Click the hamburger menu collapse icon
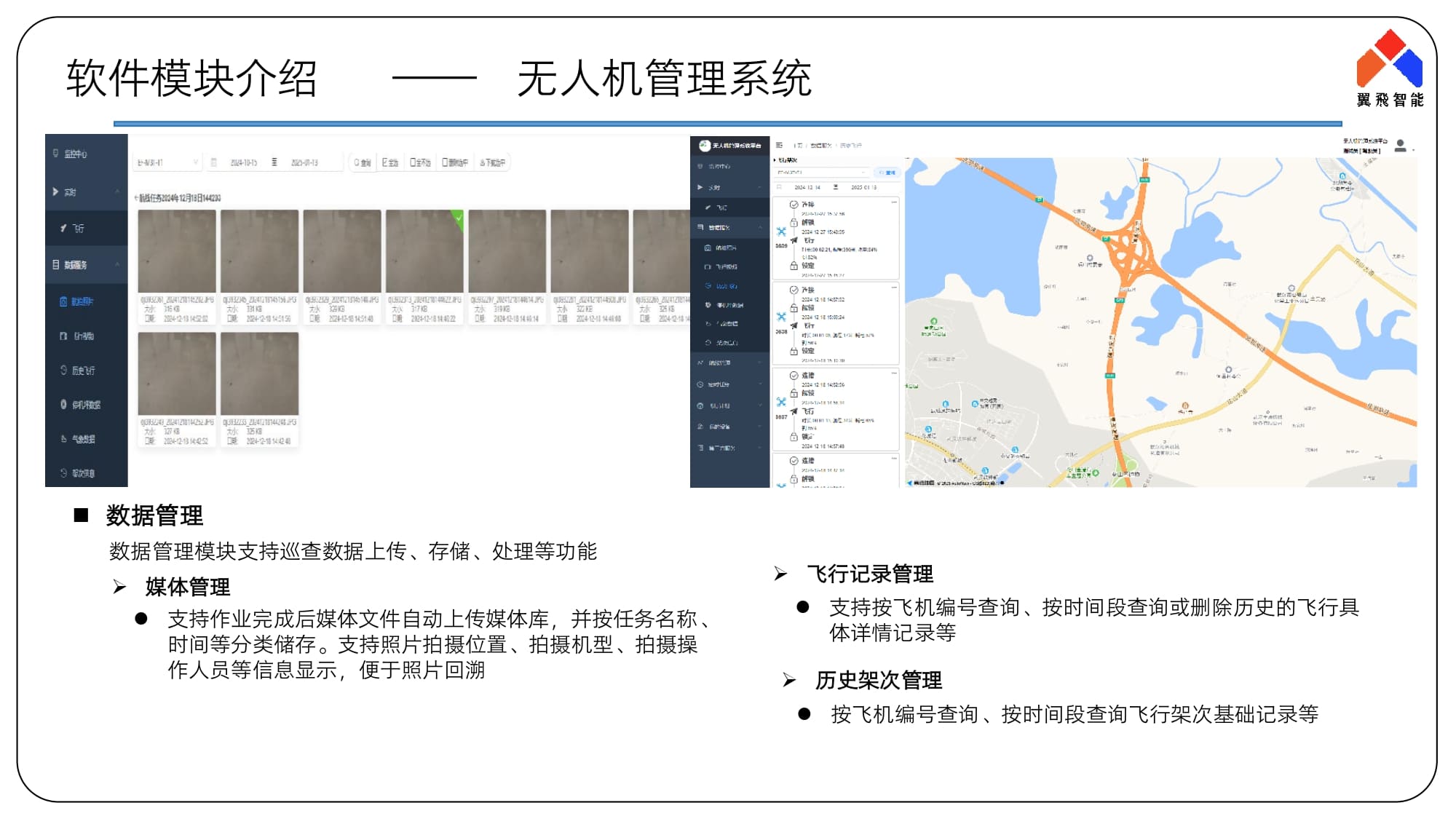Viewport: 1456px width, 819px height. [779, 146]
